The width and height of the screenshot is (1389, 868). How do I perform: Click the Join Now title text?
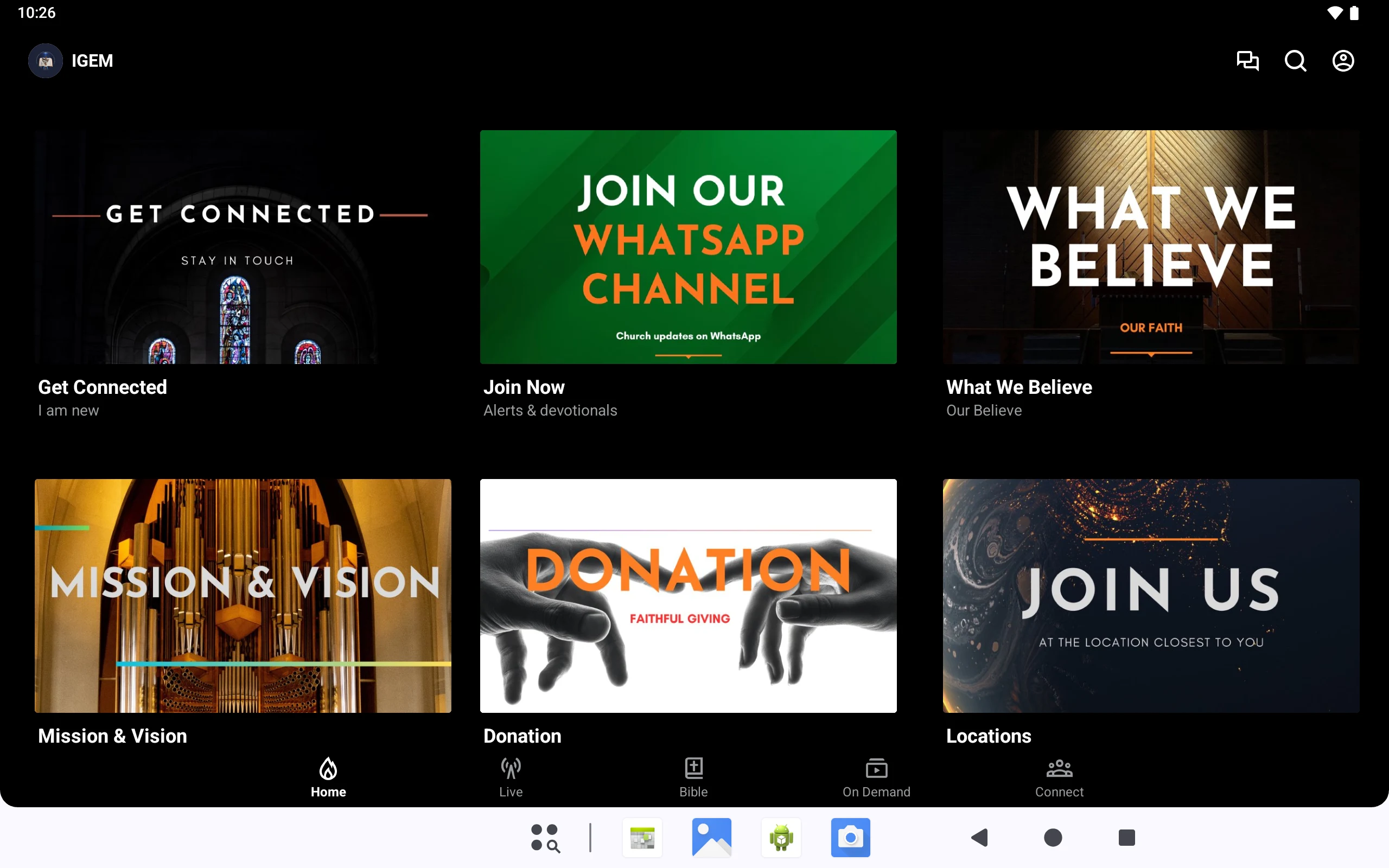[x=524, y=387]
